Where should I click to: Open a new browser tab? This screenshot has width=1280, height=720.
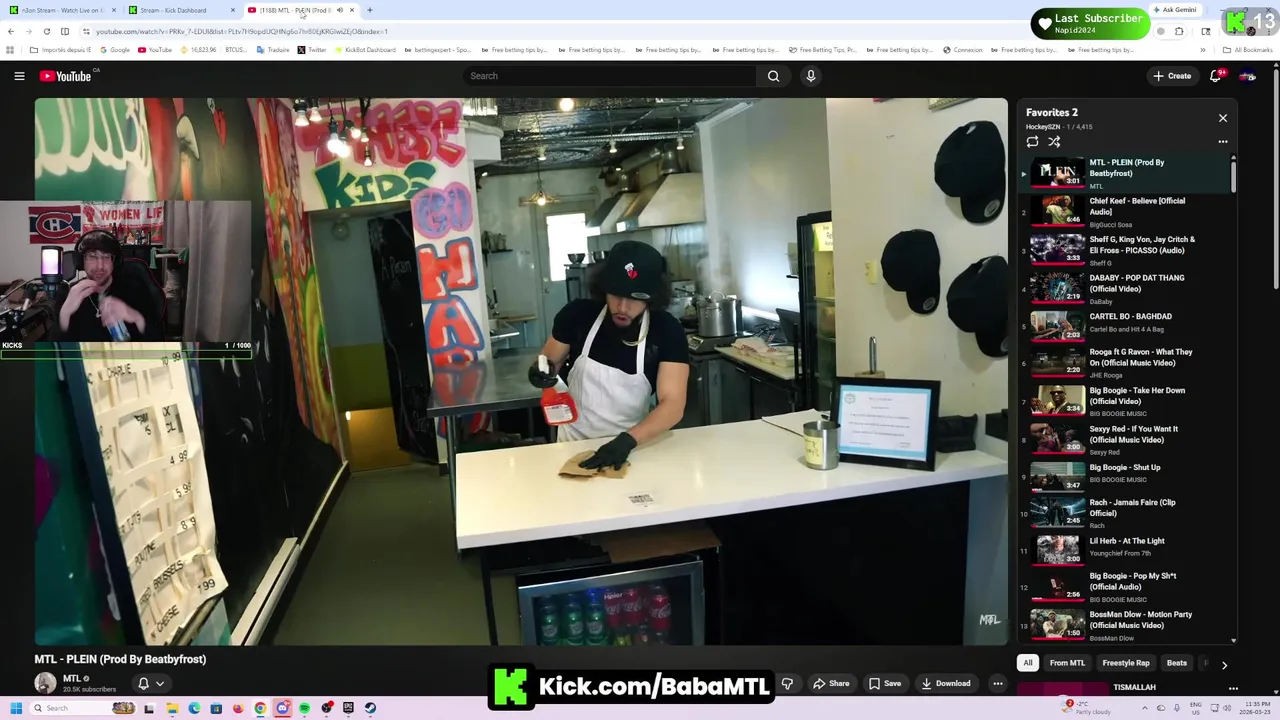coord(370,10)
